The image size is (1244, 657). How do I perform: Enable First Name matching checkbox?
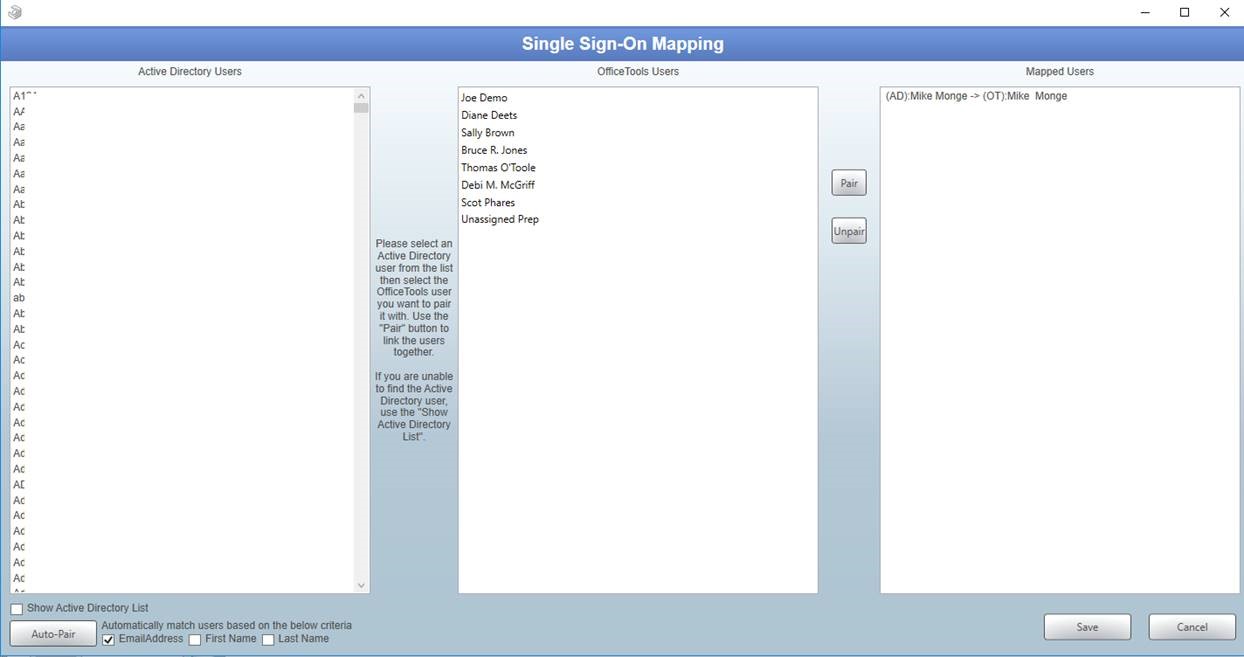[195, 640]
